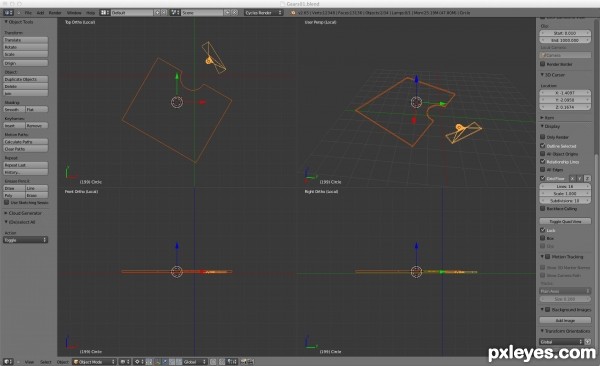Expand the Cloud Generator panel
The image size is (600, 366).
click(x=6, y=213)
